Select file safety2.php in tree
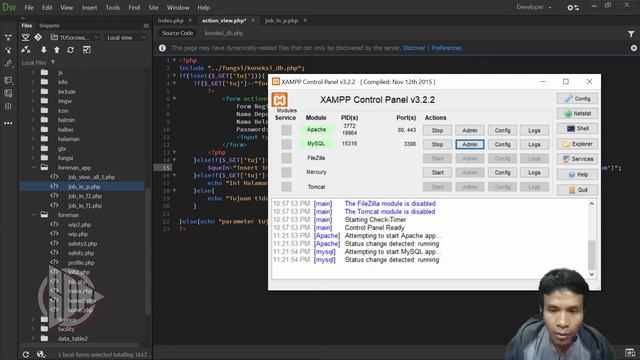This screenshot has height=360, width=640. (x=82, y=244)
